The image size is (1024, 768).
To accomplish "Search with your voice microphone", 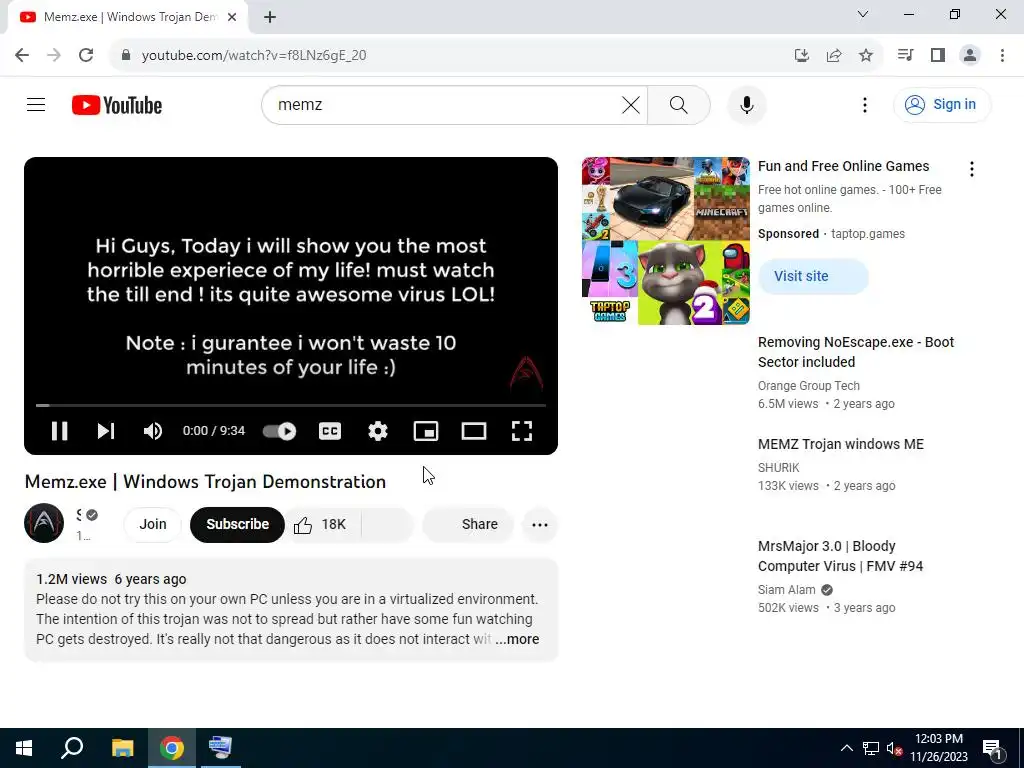I will click(746, 104).
